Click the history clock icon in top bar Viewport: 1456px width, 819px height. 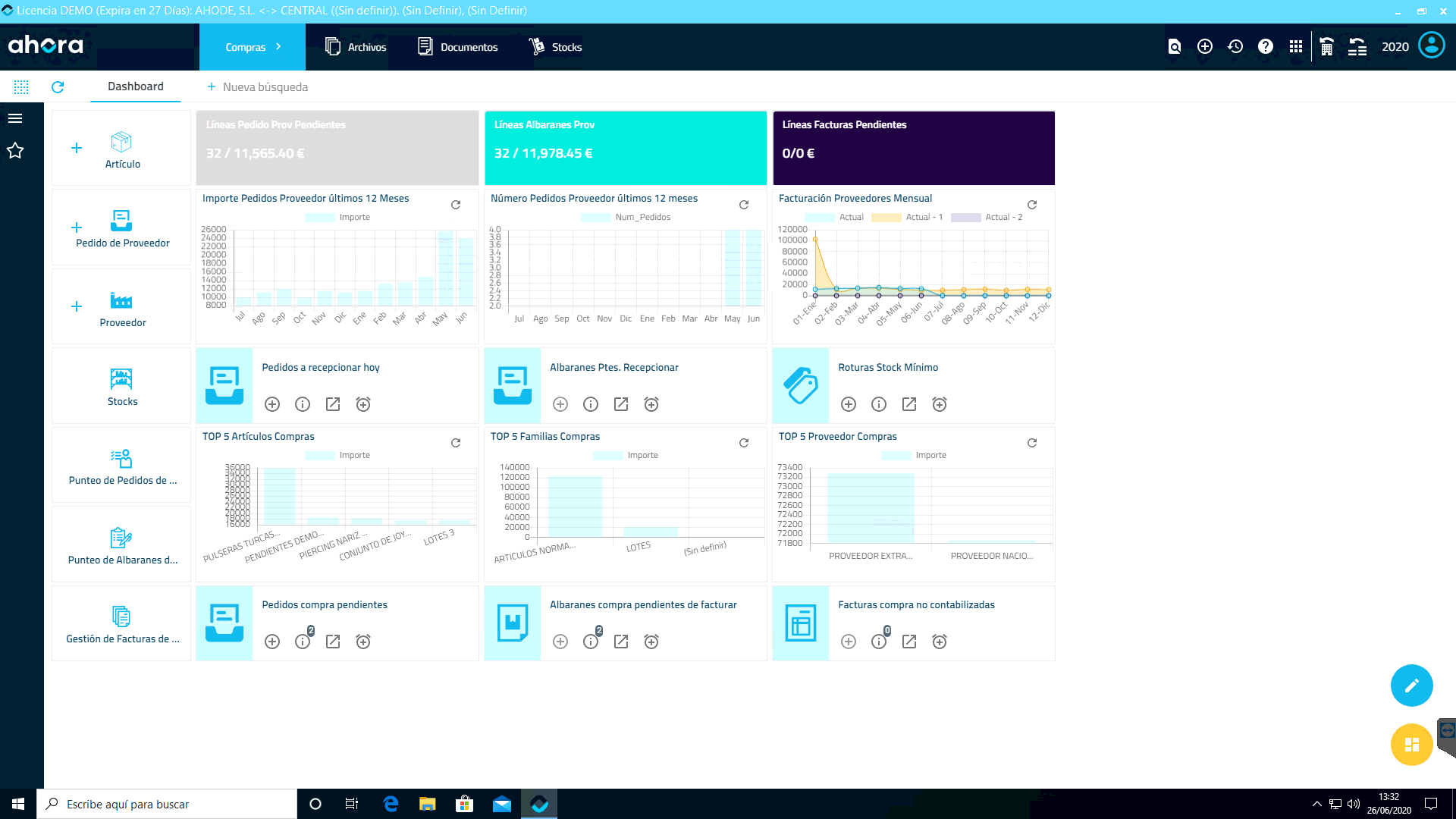click(x=1235, y=47)
